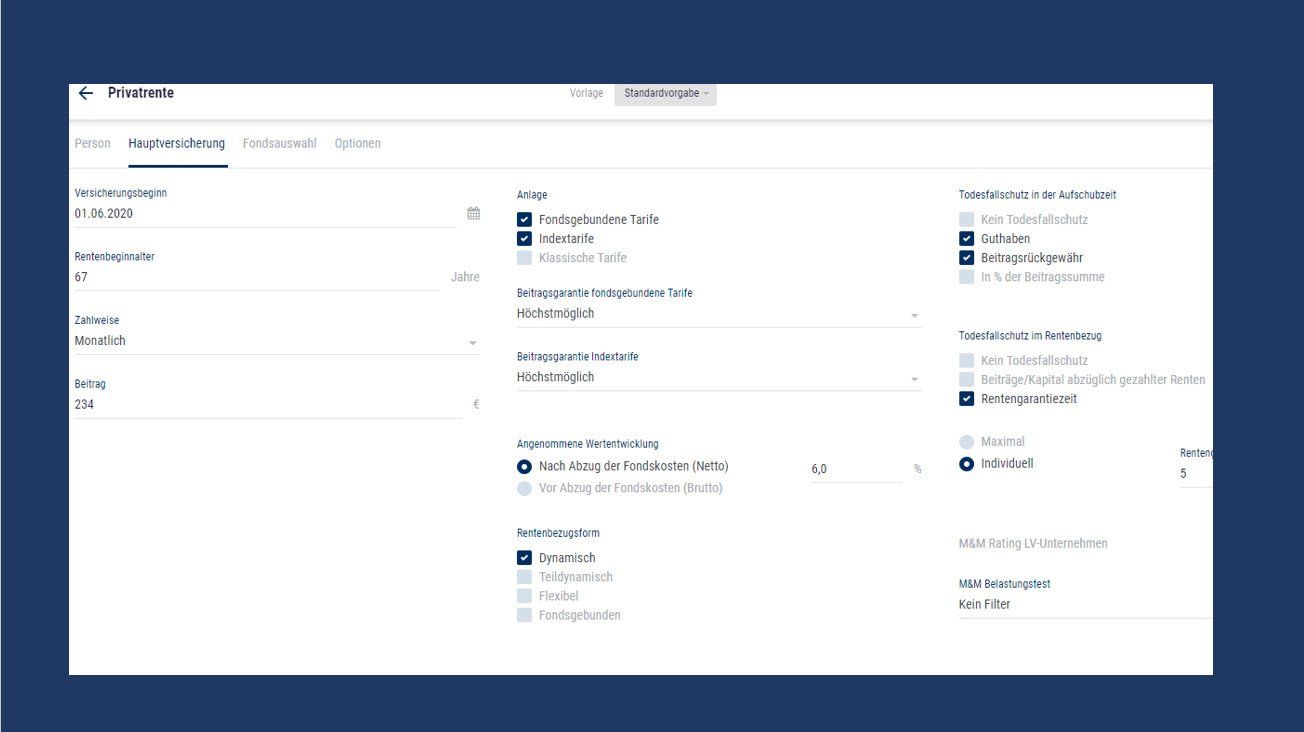Toggle the Indextarife checkbox
This screenshot has width=1304, height=732.
525,239
